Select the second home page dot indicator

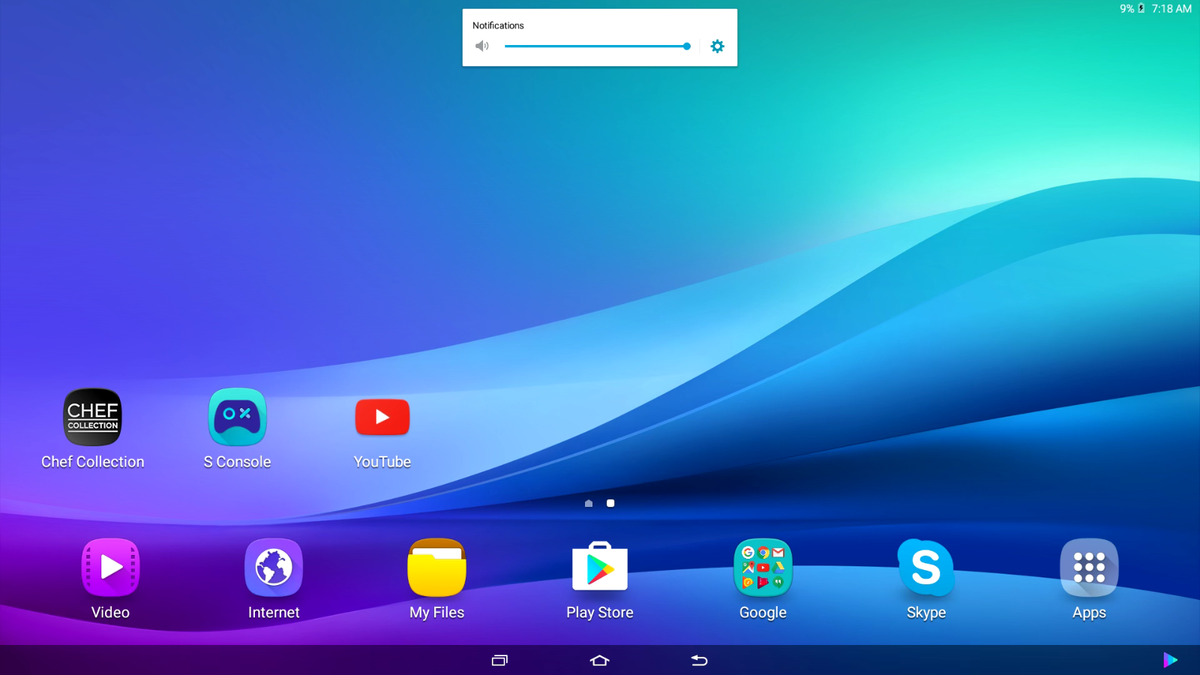pos(611,503)
